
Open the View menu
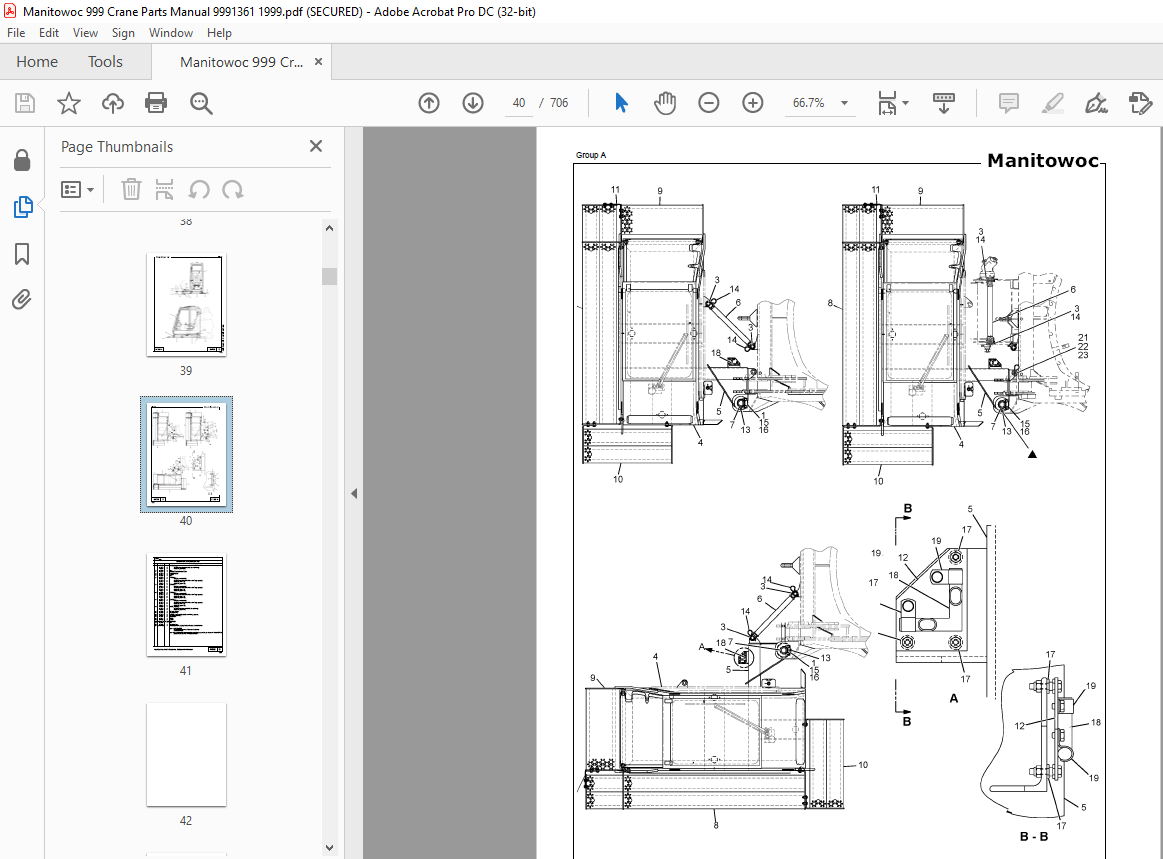coord(85,33)
